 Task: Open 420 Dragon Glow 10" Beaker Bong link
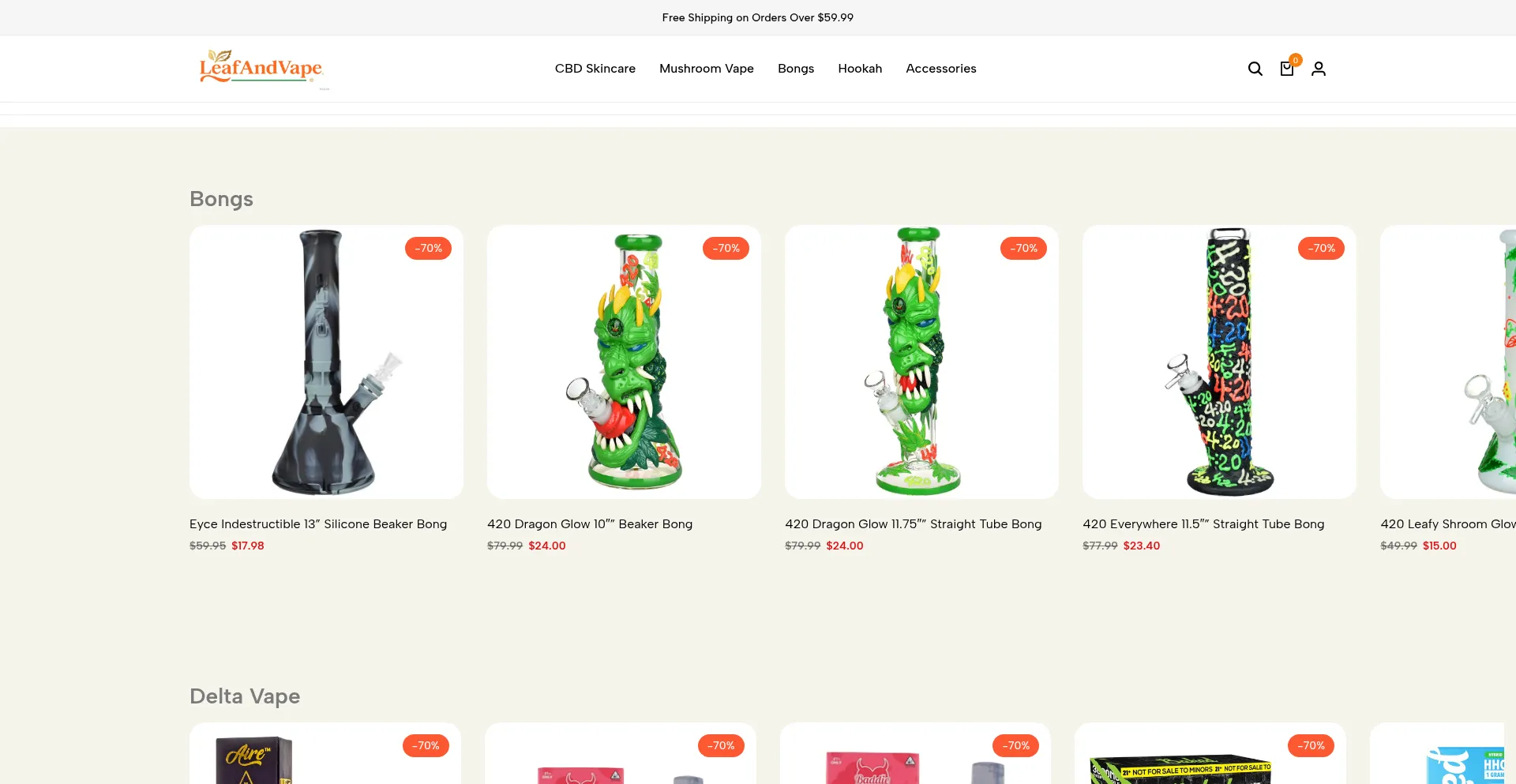(x=590, y=524)
